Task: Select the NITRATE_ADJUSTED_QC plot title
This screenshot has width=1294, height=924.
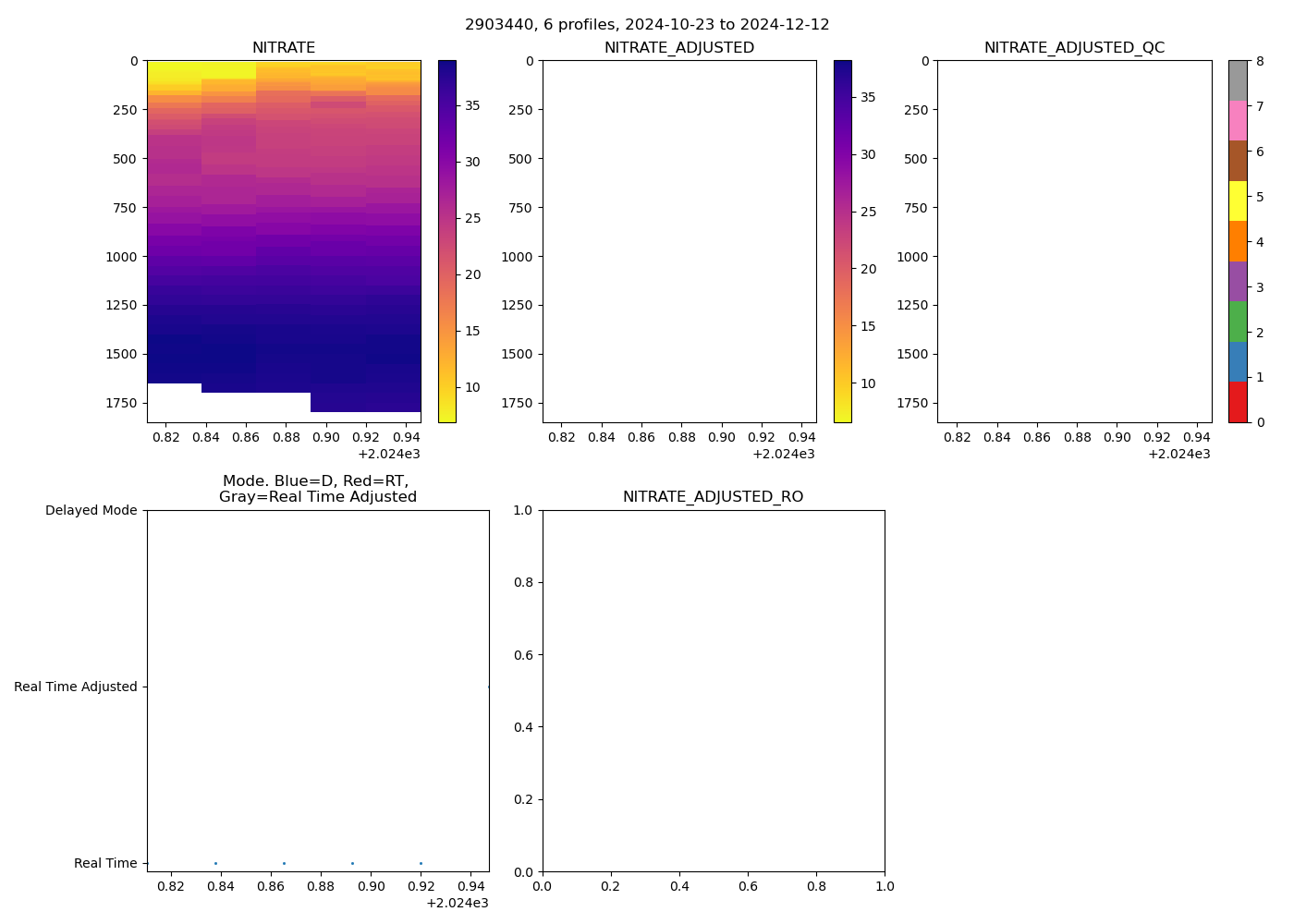Action: (x=1074, y=48)
